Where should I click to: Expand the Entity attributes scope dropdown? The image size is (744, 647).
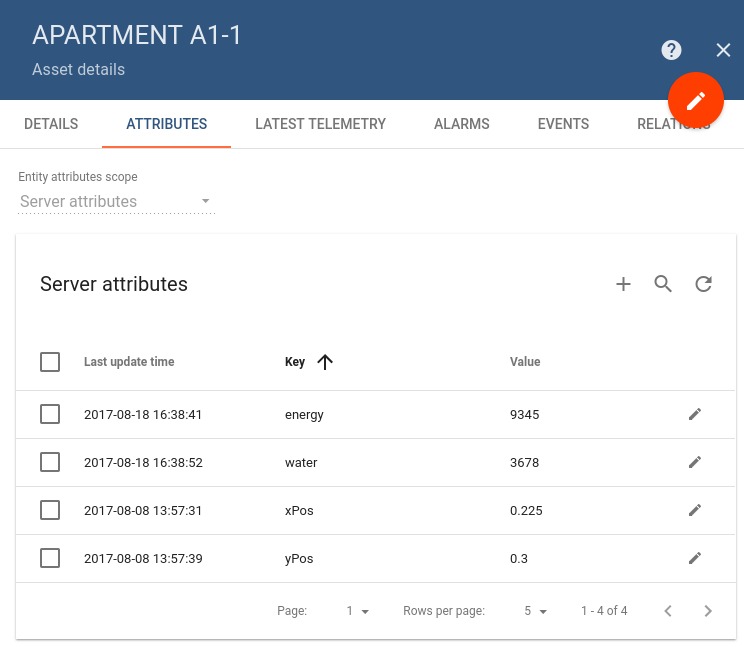point(116,202)
